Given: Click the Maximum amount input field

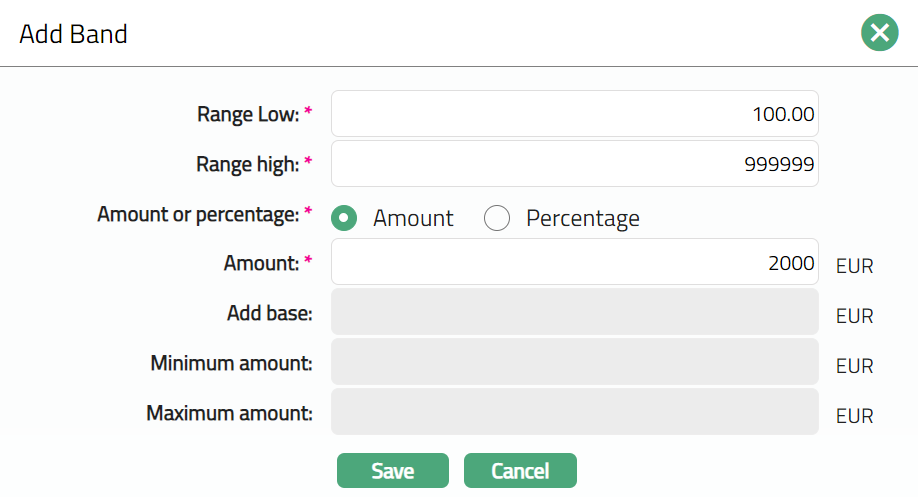Looking at the screenshot, I should pos(574,412).
